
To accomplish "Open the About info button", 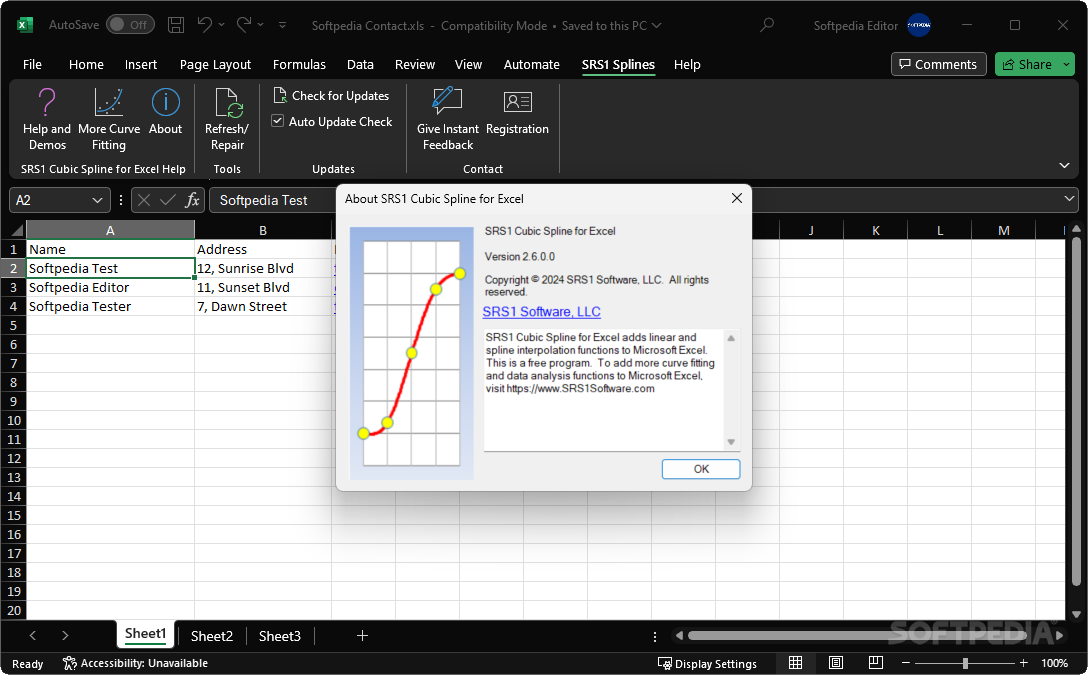I will pyautogui.click(x=165, y=111).
